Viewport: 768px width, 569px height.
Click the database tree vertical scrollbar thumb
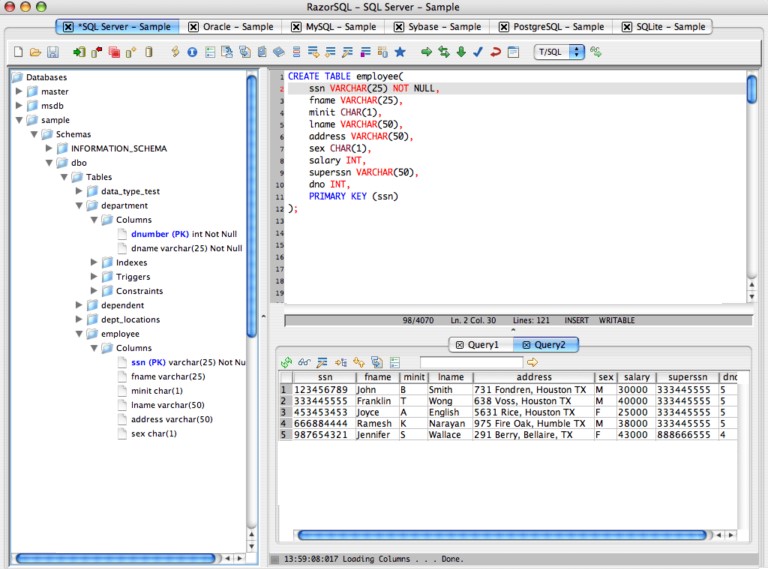(252, 206)
